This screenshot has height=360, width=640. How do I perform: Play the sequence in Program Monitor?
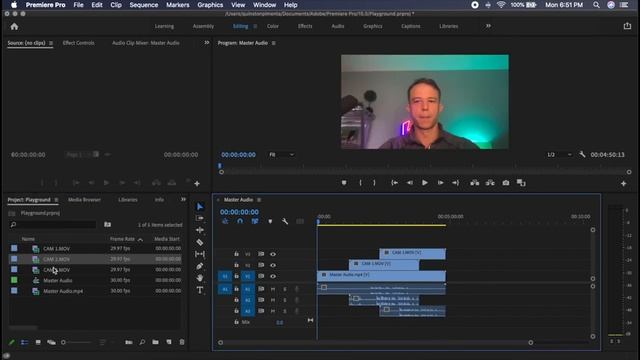[424, 183]
